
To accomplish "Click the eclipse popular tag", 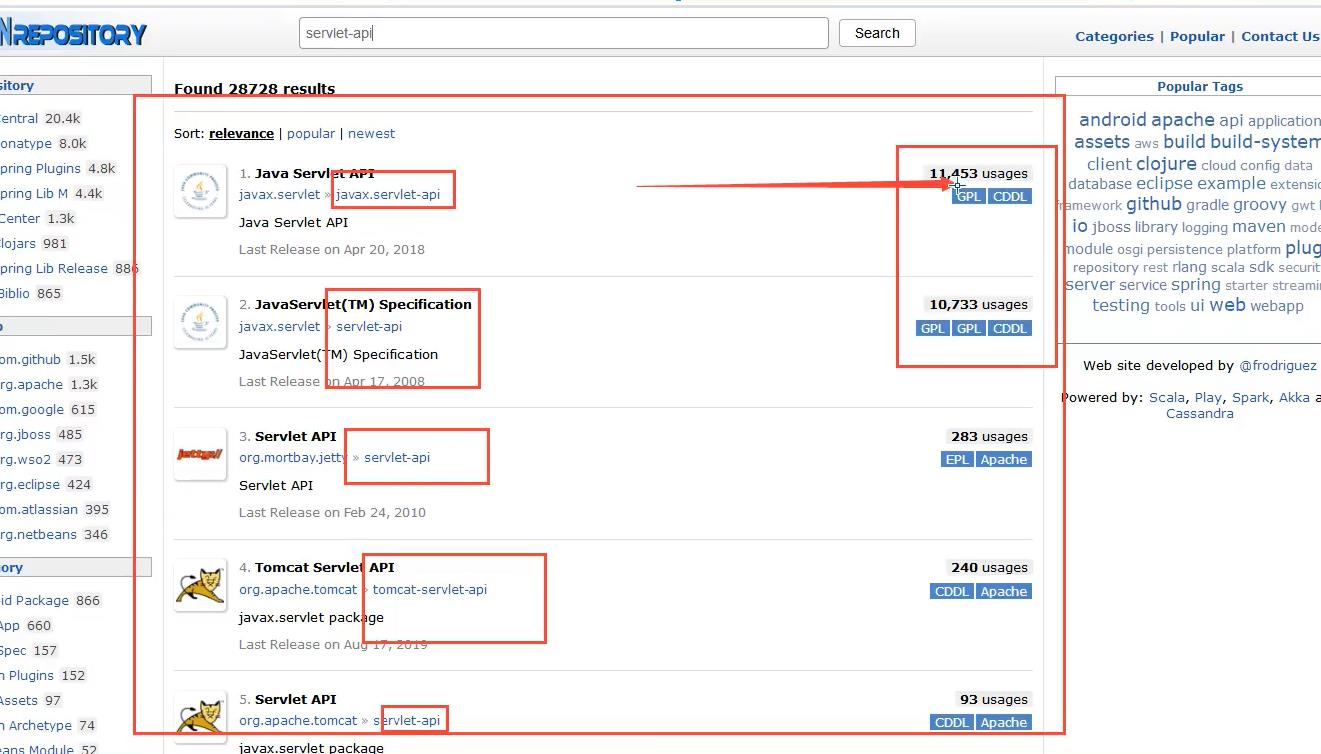I will point(1164,183).
